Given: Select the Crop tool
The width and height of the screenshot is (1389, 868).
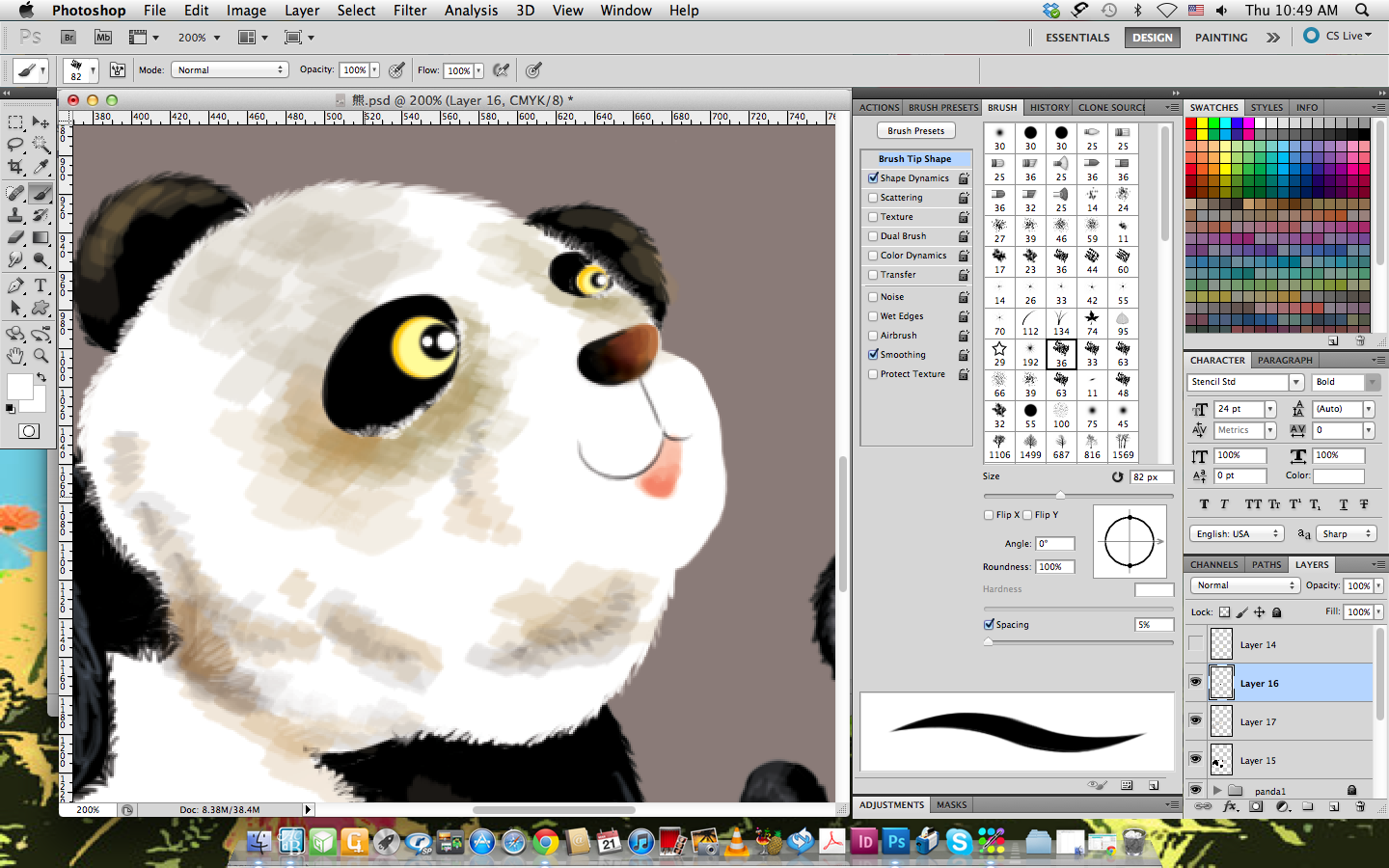Looking at the screenshot, I should pos(15,167).
